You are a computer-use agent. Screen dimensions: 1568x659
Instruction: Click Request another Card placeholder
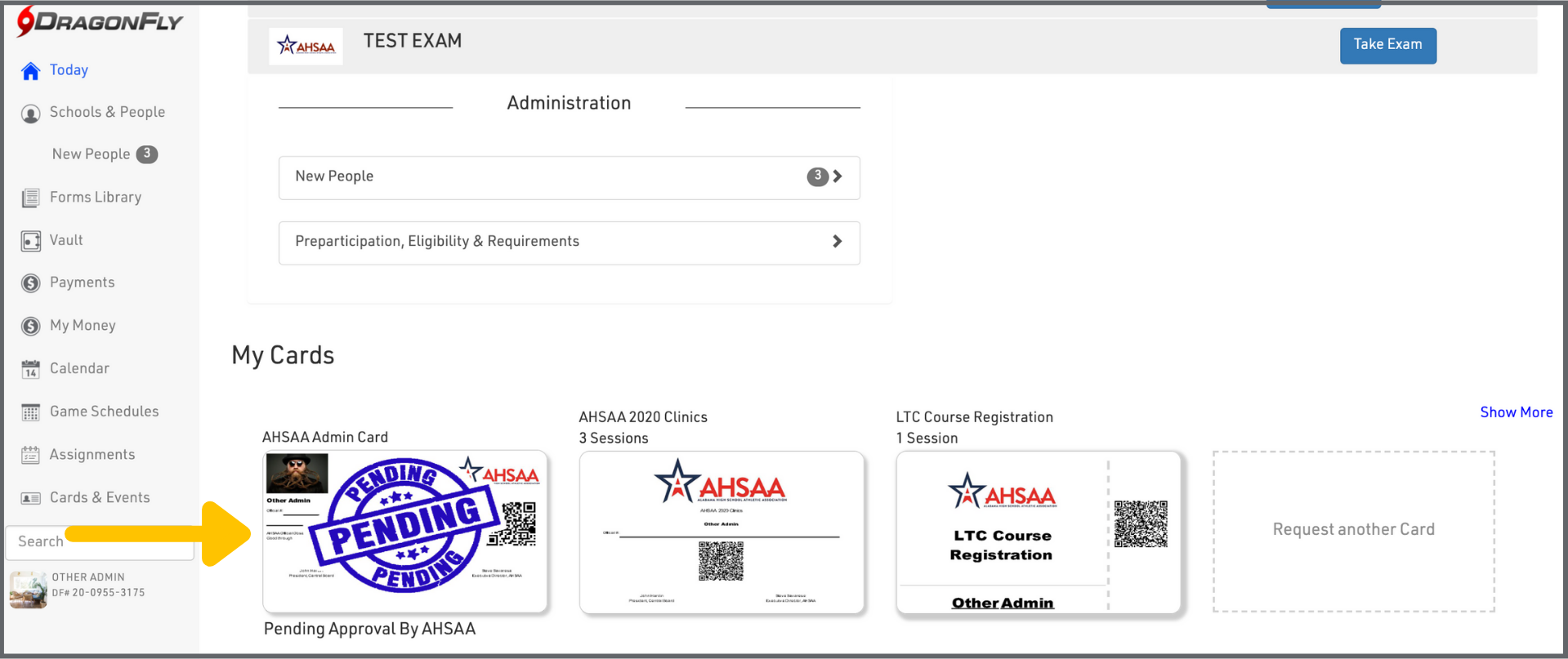(x=1353, y=530)
